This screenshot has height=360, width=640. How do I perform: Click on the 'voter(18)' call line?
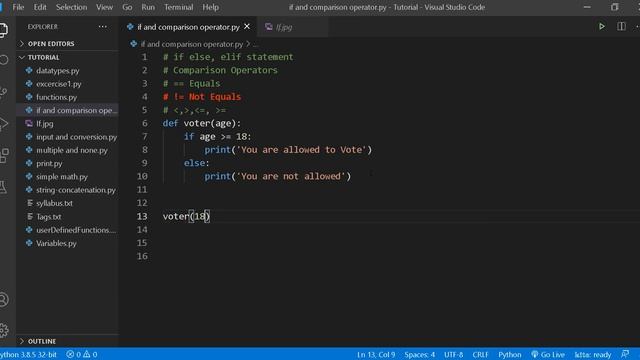point(186,216)
